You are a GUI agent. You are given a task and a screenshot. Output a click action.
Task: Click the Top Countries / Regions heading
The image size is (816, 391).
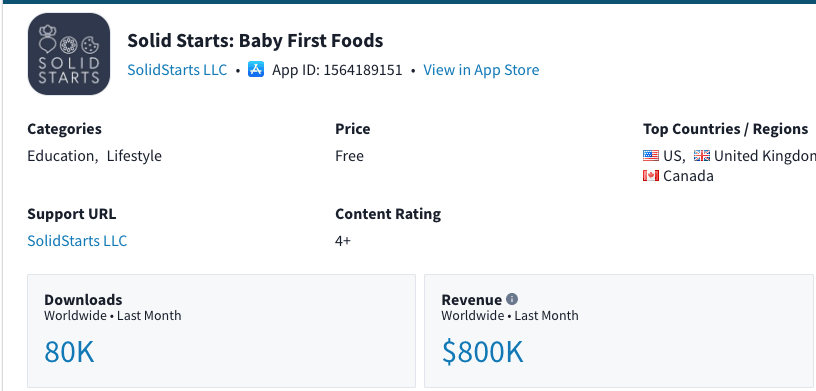tap(725, 129)
